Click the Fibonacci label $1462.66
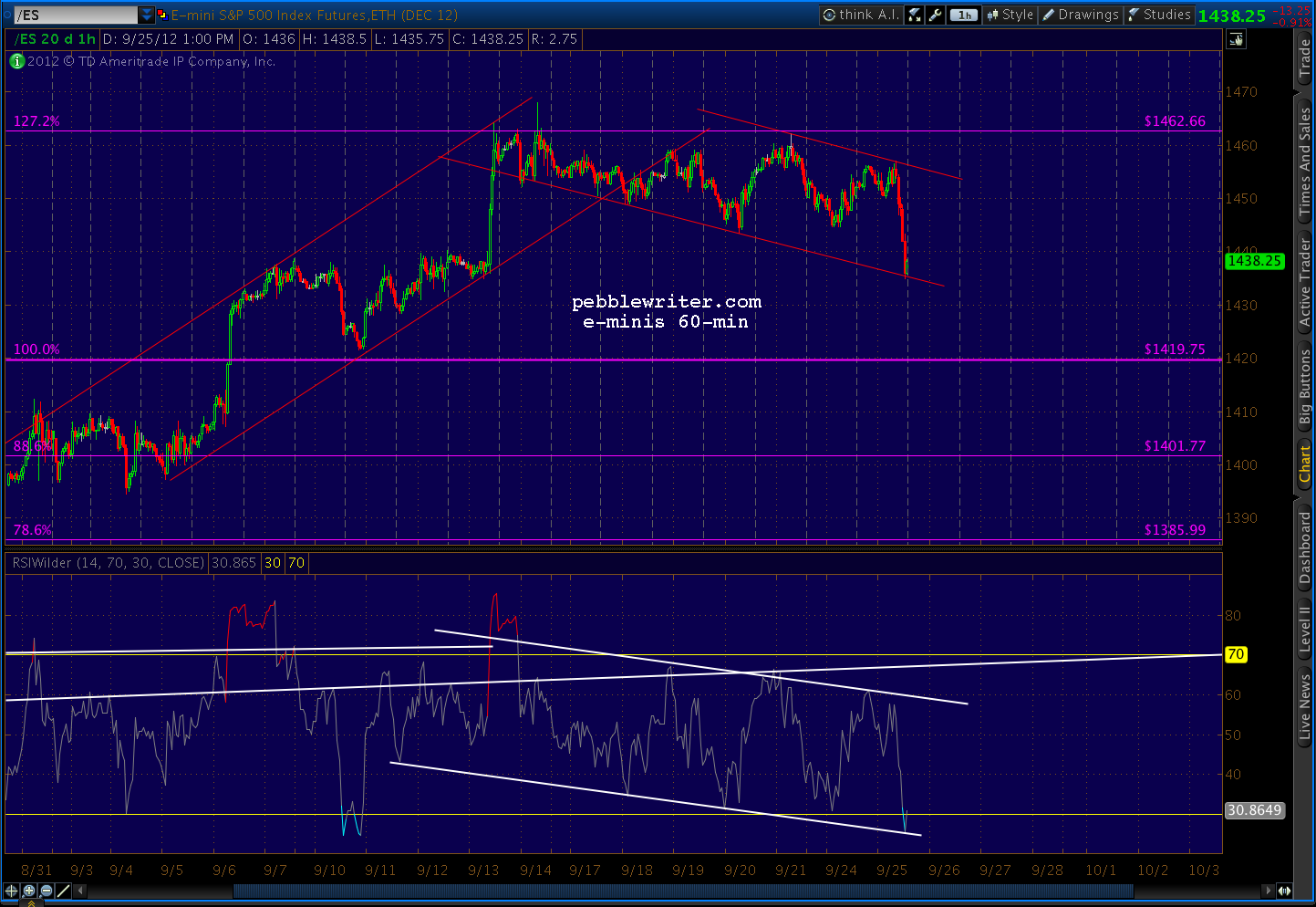 click(x=1175, y=120)
